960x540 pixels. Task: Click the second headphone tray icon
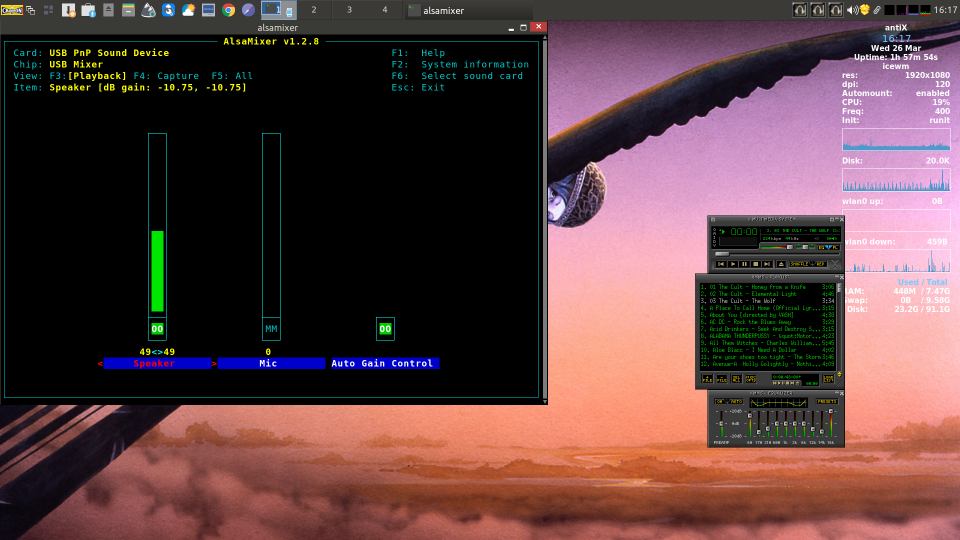pyautogui.click(x=817, y=10)
